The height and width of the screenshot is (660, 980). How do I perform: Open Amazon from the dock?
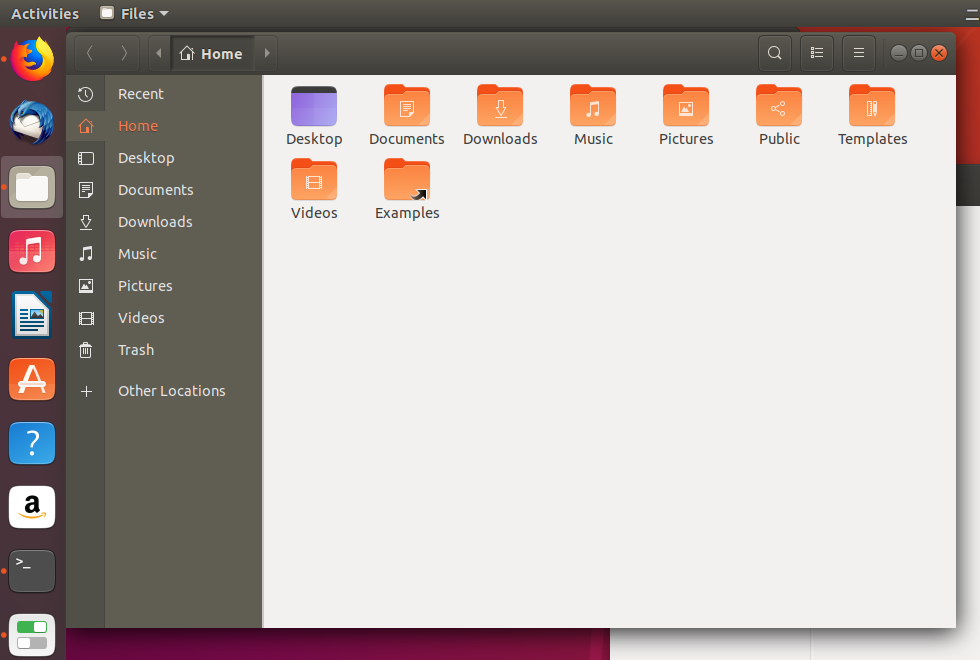[x=32, y=507]
